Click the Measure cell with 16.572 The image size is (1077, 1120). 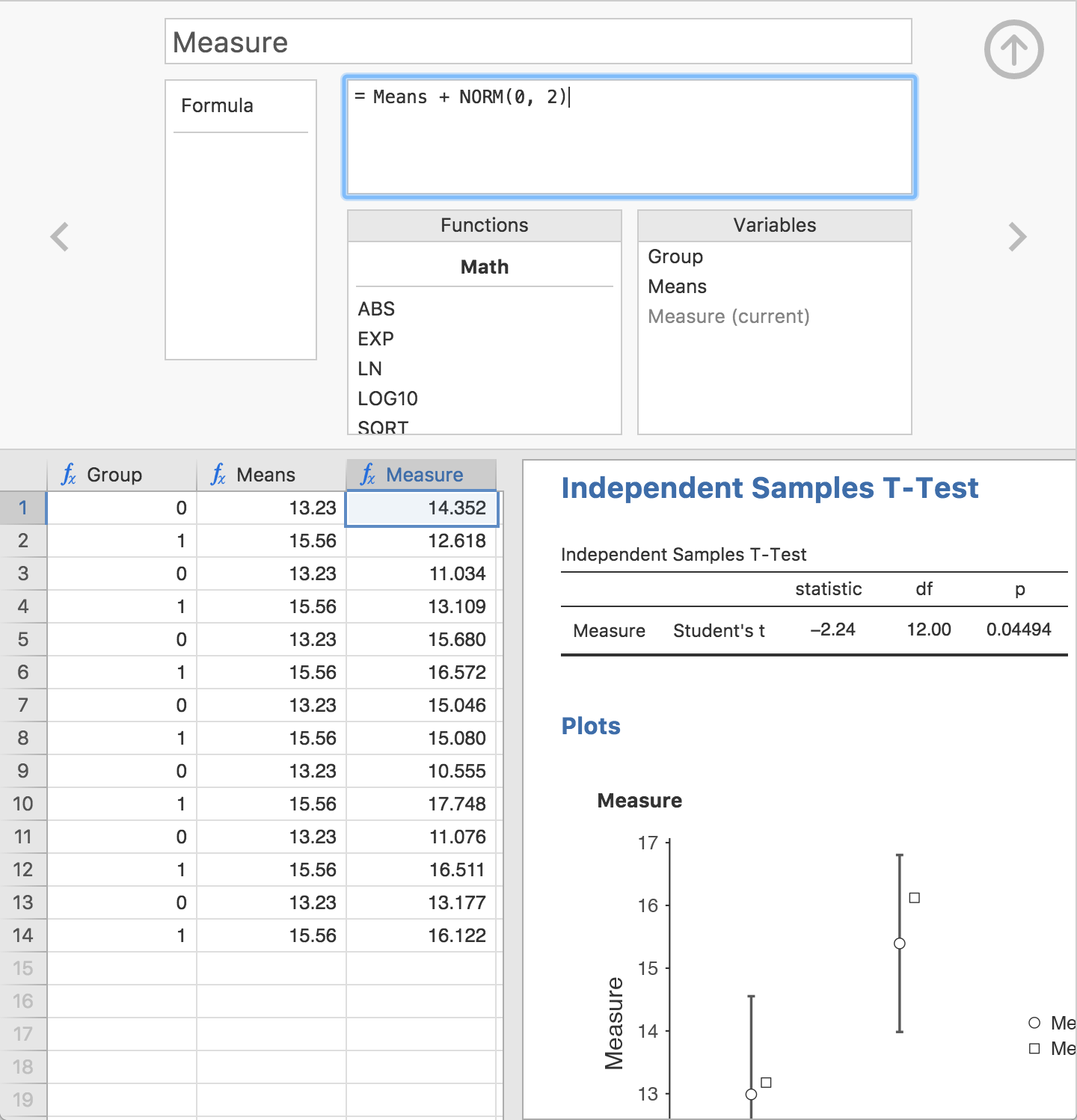[x=421, y=672]
